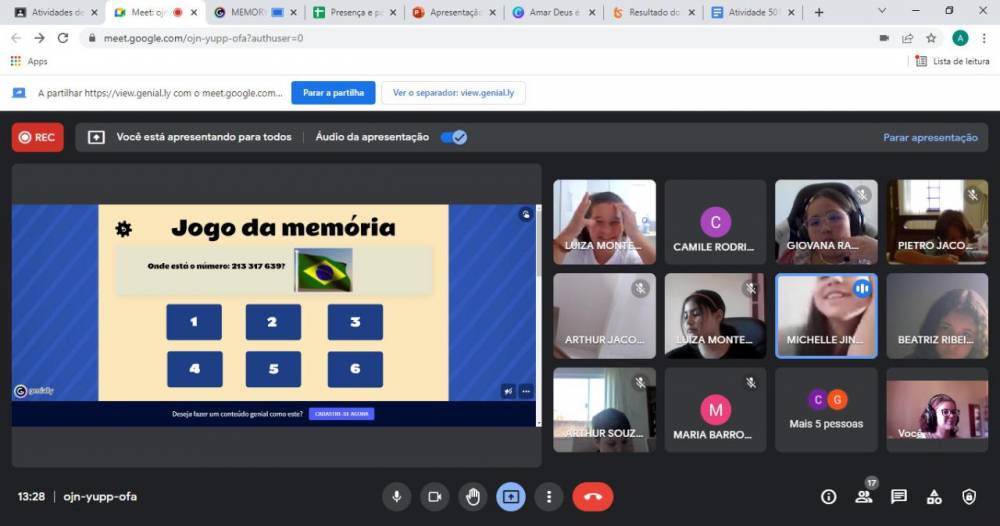Toggle the Genially sound mute icon
This screenshot has height=526, width=1000.
tap(508, 391)
